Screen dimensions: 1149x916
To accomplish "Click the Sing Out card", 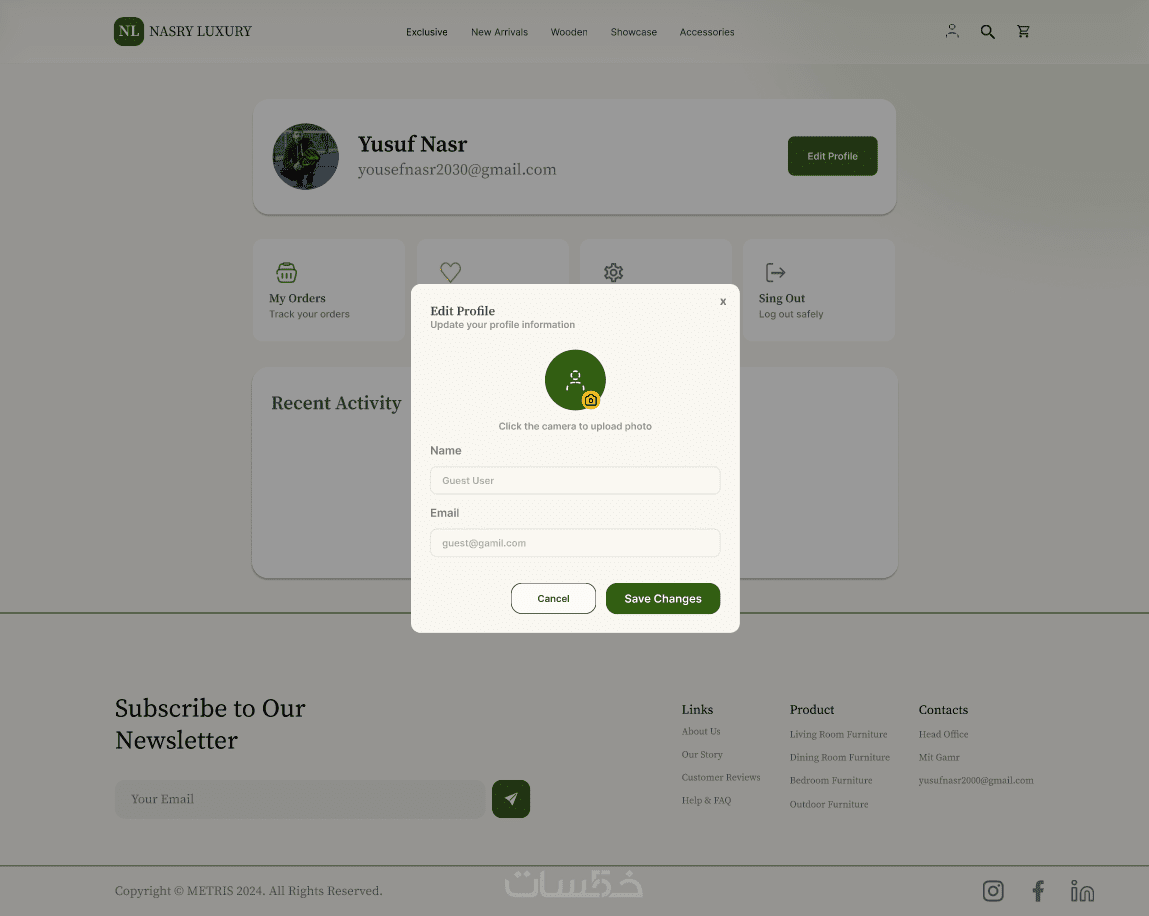I will (x=819, y=290).
